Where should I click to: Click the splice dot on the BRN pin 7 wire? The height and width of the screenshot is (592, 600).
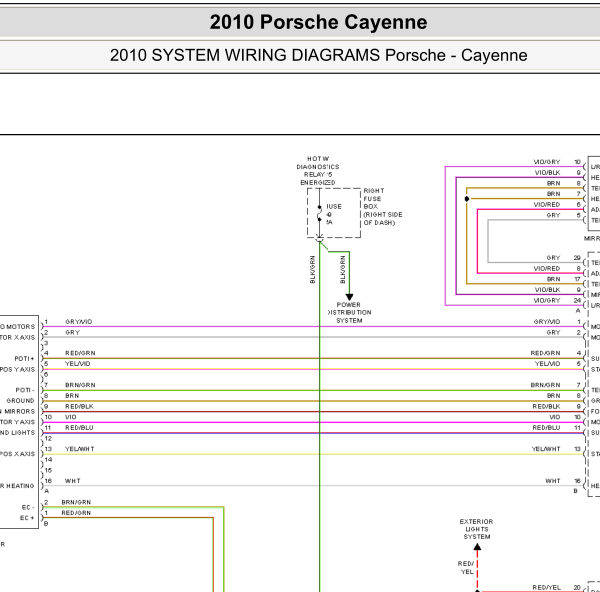(466, 199)
